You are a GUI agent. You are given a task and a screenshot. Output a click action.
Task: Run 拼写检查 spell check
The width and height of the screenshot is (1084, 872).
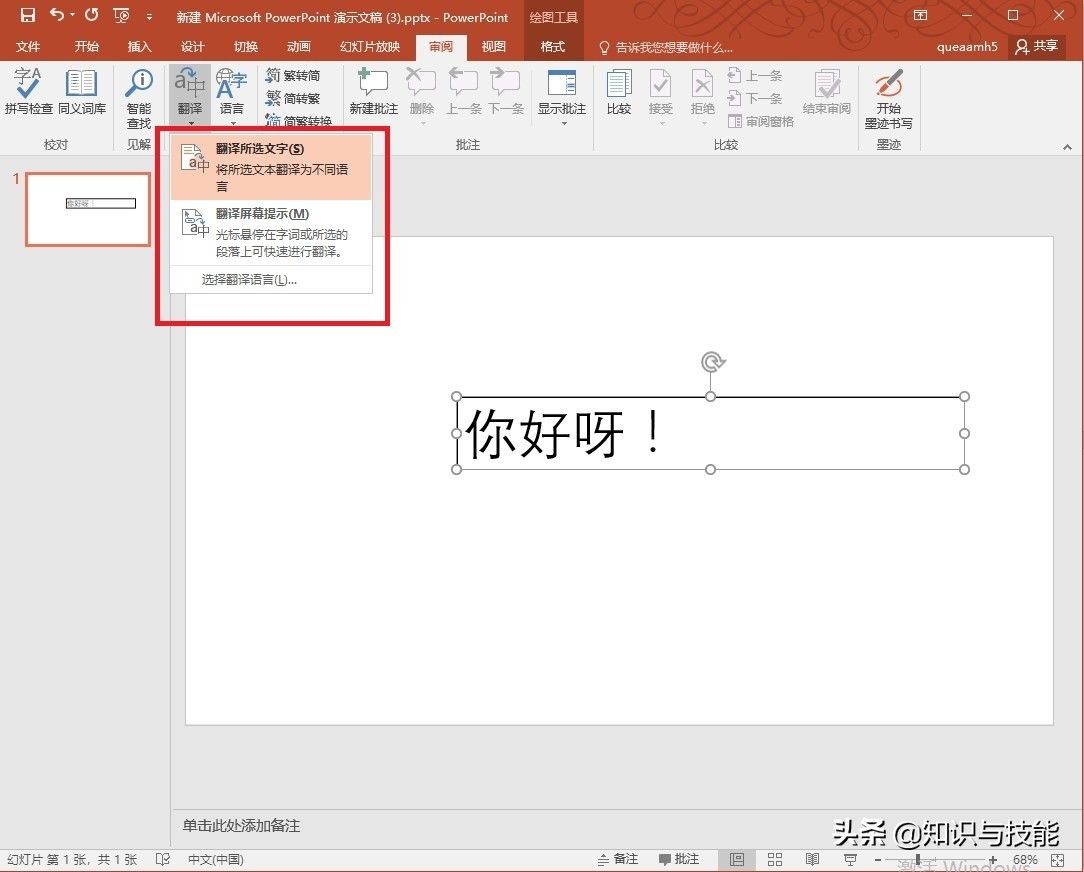point(28,91)
